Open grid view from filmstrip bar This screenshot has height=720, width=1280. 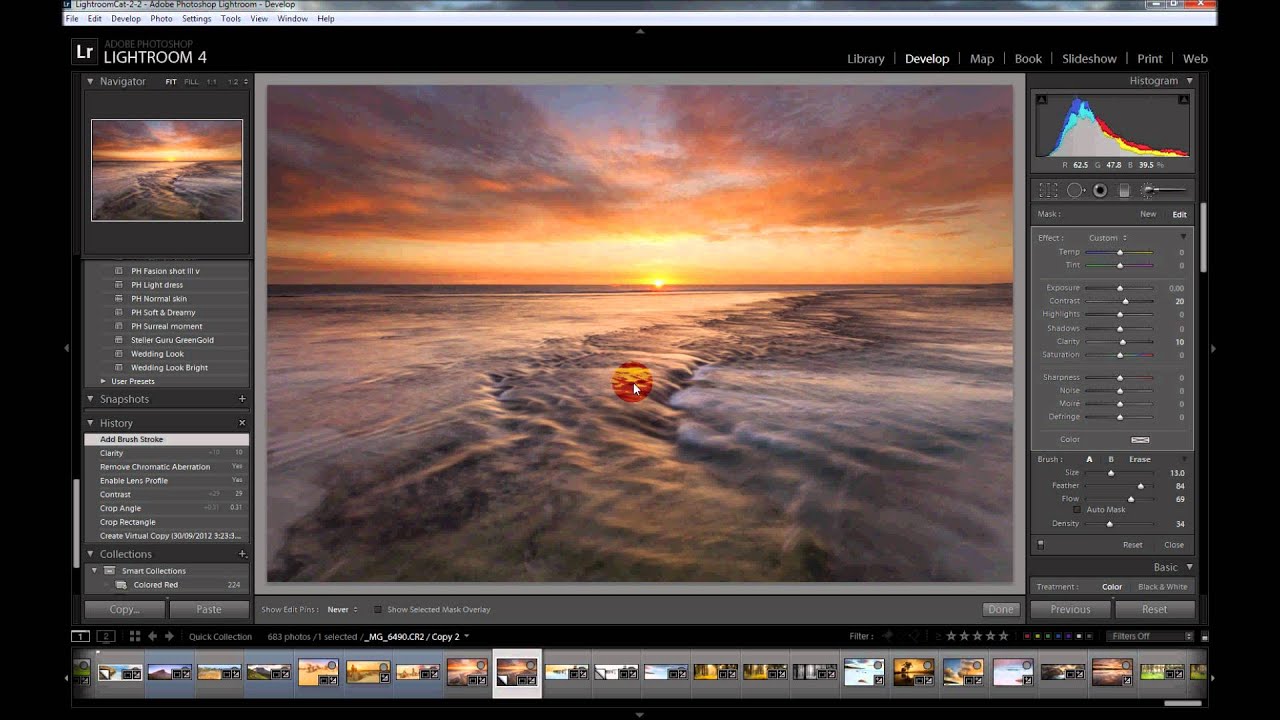click(134, 636)
